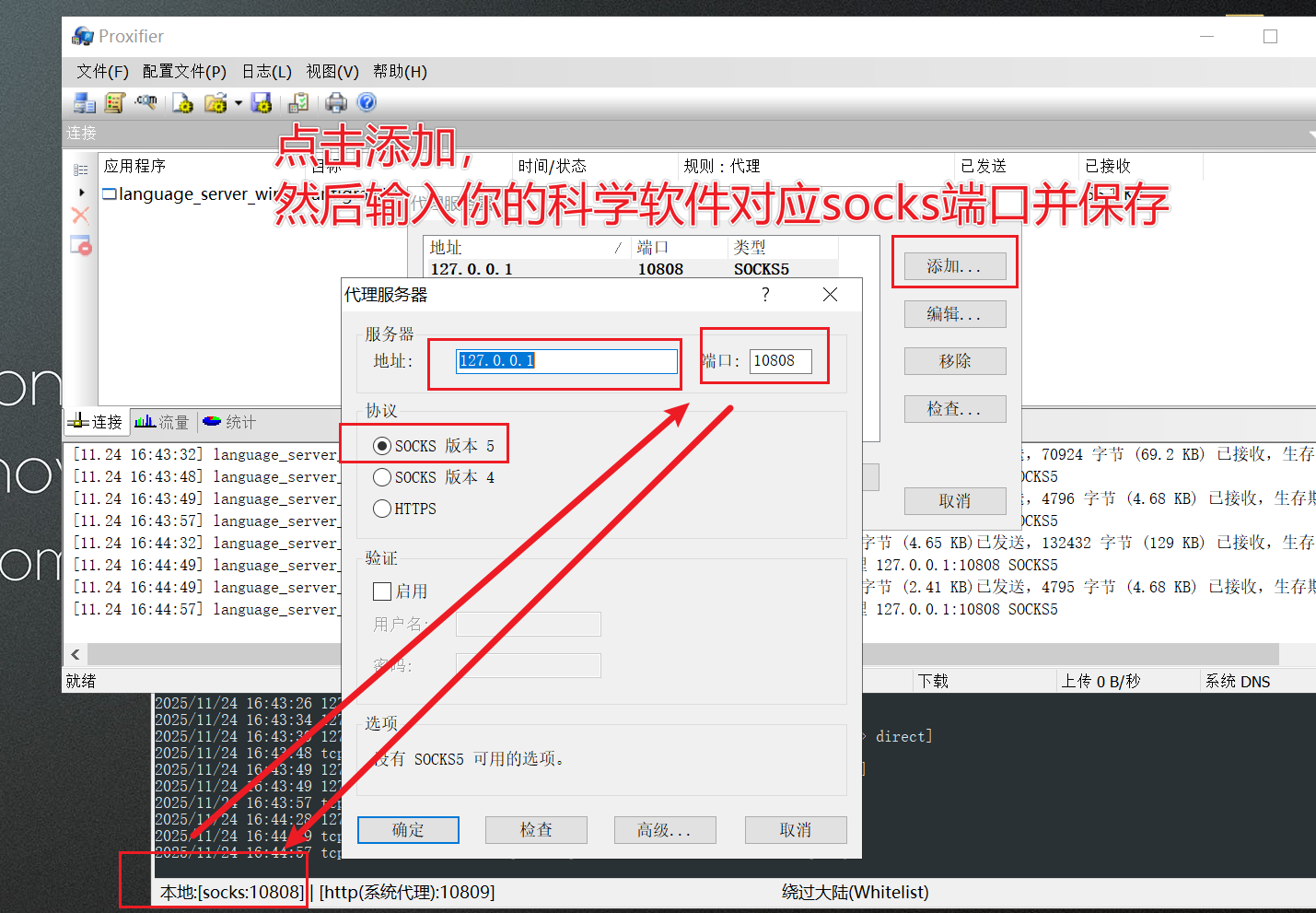Open the dropdown arrow beside the open-profile icon
The width and height of the screenshot is (1316, 913).
[x=239, y=102]
